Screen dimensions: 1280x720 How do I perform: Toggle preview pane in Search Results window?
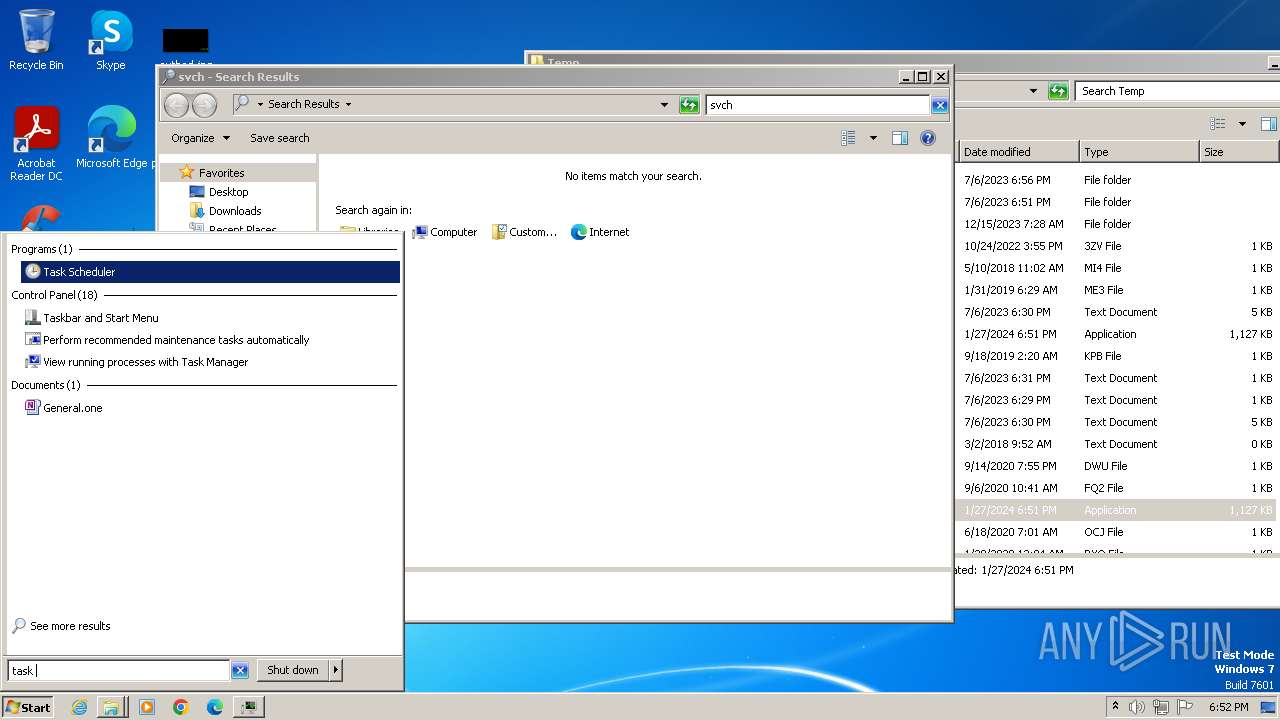[x=900, y=138]
